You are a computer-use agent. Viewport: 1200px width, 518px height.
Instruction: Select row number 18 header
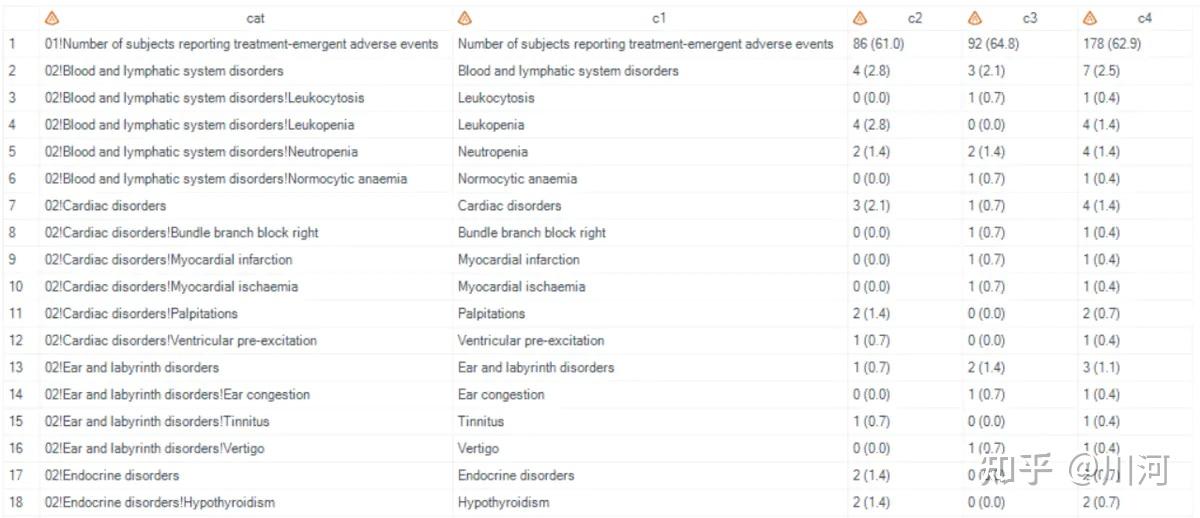point(15,502)
